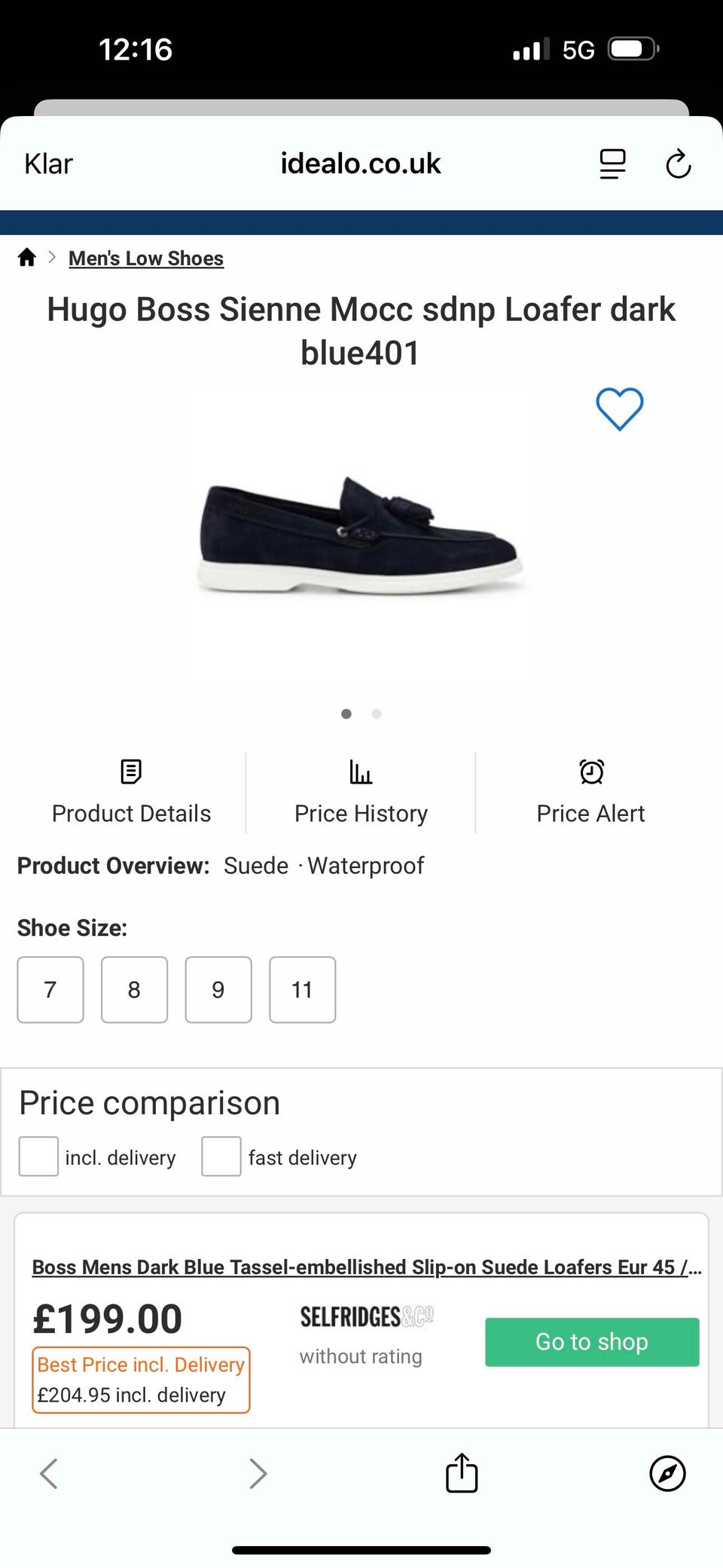The image size is (723, 1568).
Task: Open the reader view icon in the browser bar
Action: [x=612, y=164]
